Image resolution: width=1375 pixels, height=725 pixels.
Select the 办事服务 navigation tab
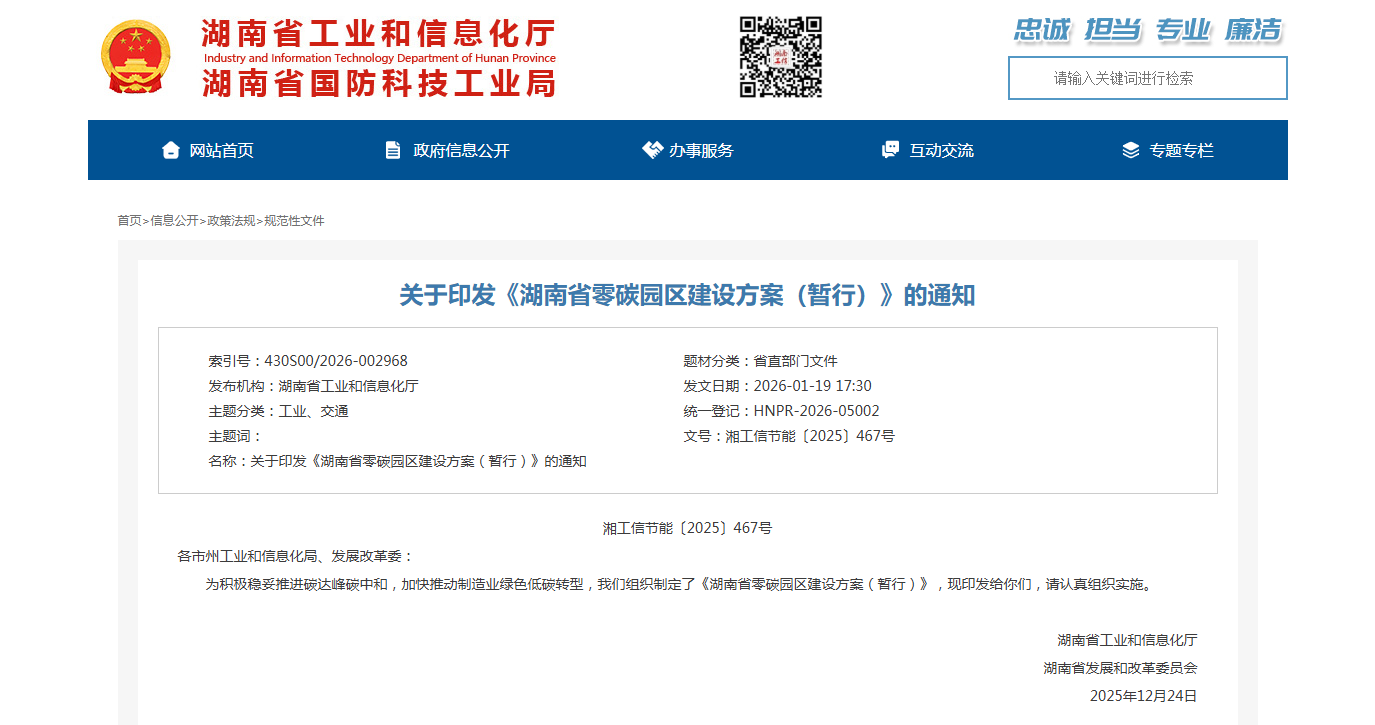(701, 150)
